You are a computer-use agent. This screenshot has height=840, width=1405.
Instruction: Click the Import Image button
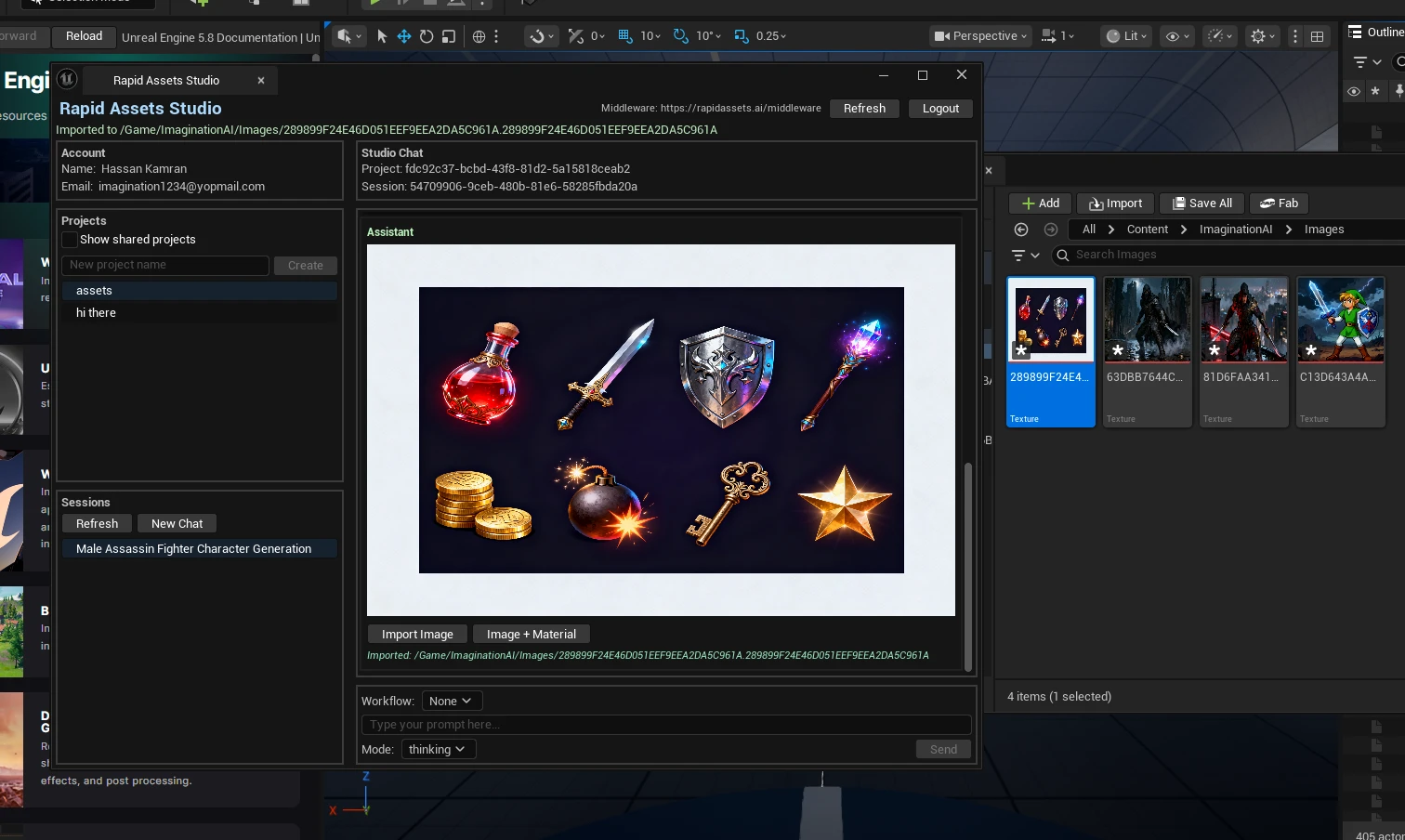(417, 635)
